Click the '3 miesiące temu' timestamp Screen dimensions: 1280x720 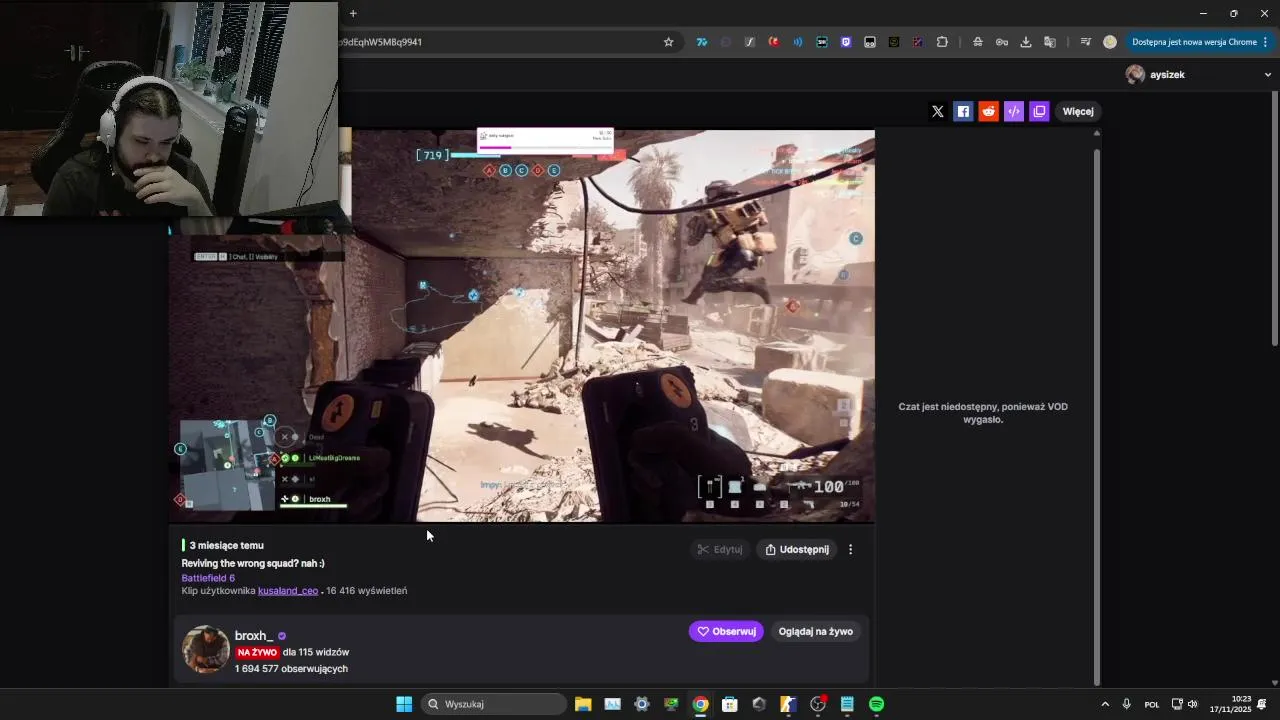tap(227, 546)
